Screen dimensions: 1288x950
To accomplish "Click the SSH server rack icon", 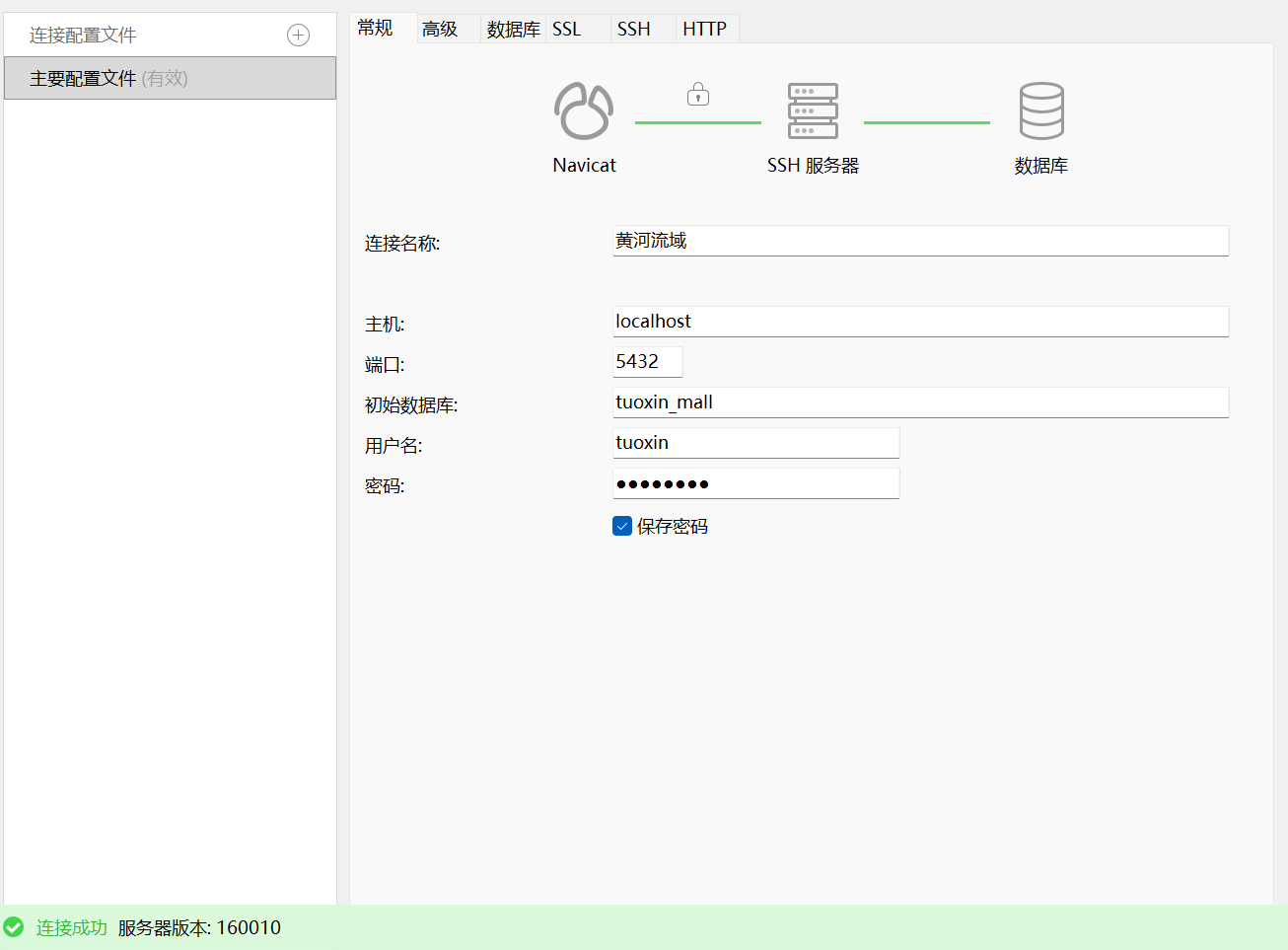I will pyautogui.click(x=813, y=110).
